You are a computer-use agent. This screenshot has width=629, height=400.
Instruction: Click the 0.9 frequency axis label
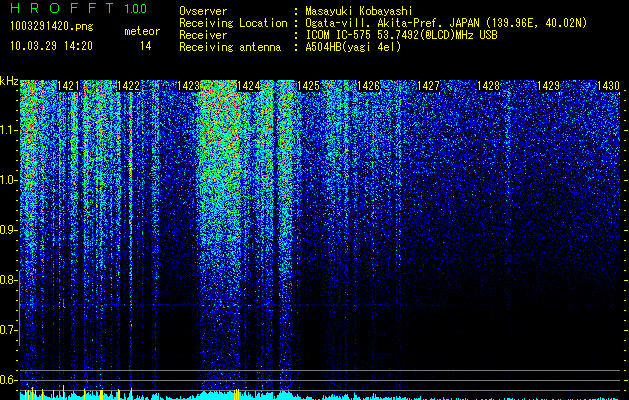tap(8, 230)
